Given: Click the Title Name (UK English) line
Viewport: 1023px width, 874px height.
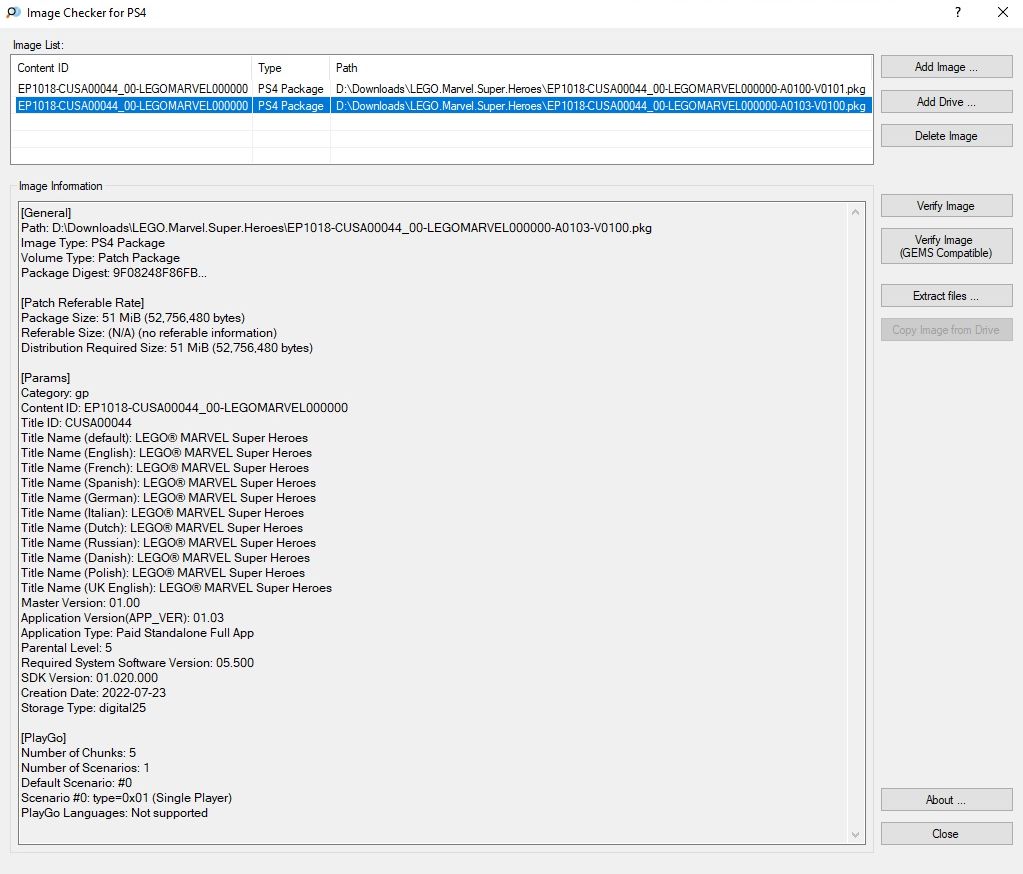Looking at the screenshot, I should click(x=176, y=588).
